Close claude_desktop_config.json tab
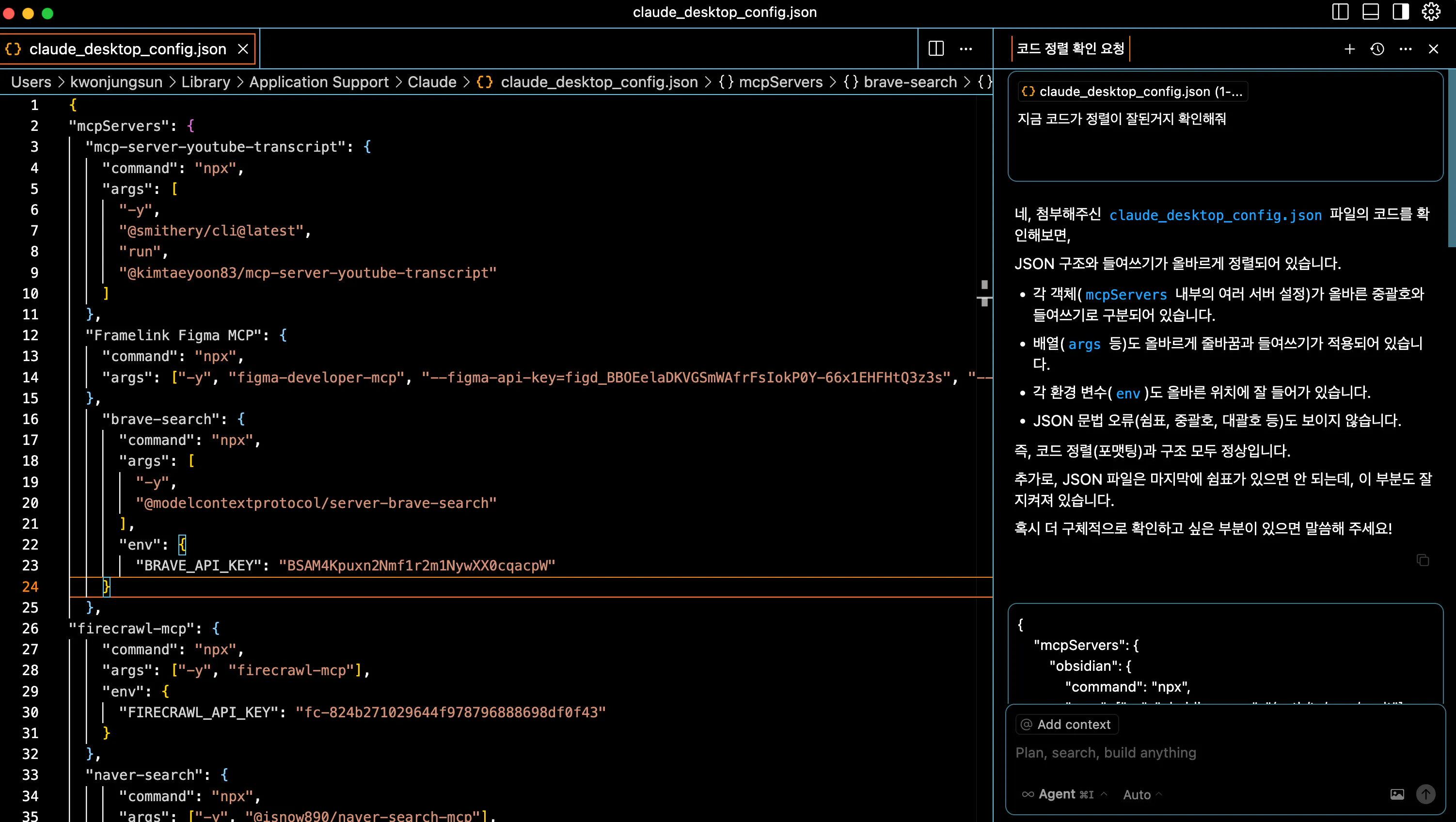The width and height of the screenshot is (1456, 822). (243, 49)
